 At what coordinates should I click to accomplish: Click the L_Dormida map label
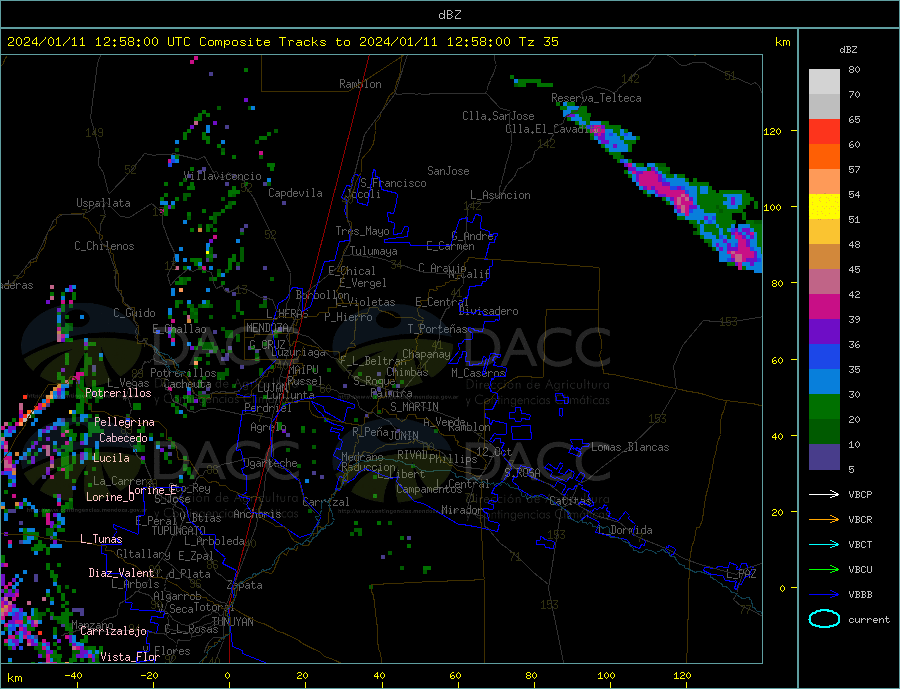pos(626,530)
